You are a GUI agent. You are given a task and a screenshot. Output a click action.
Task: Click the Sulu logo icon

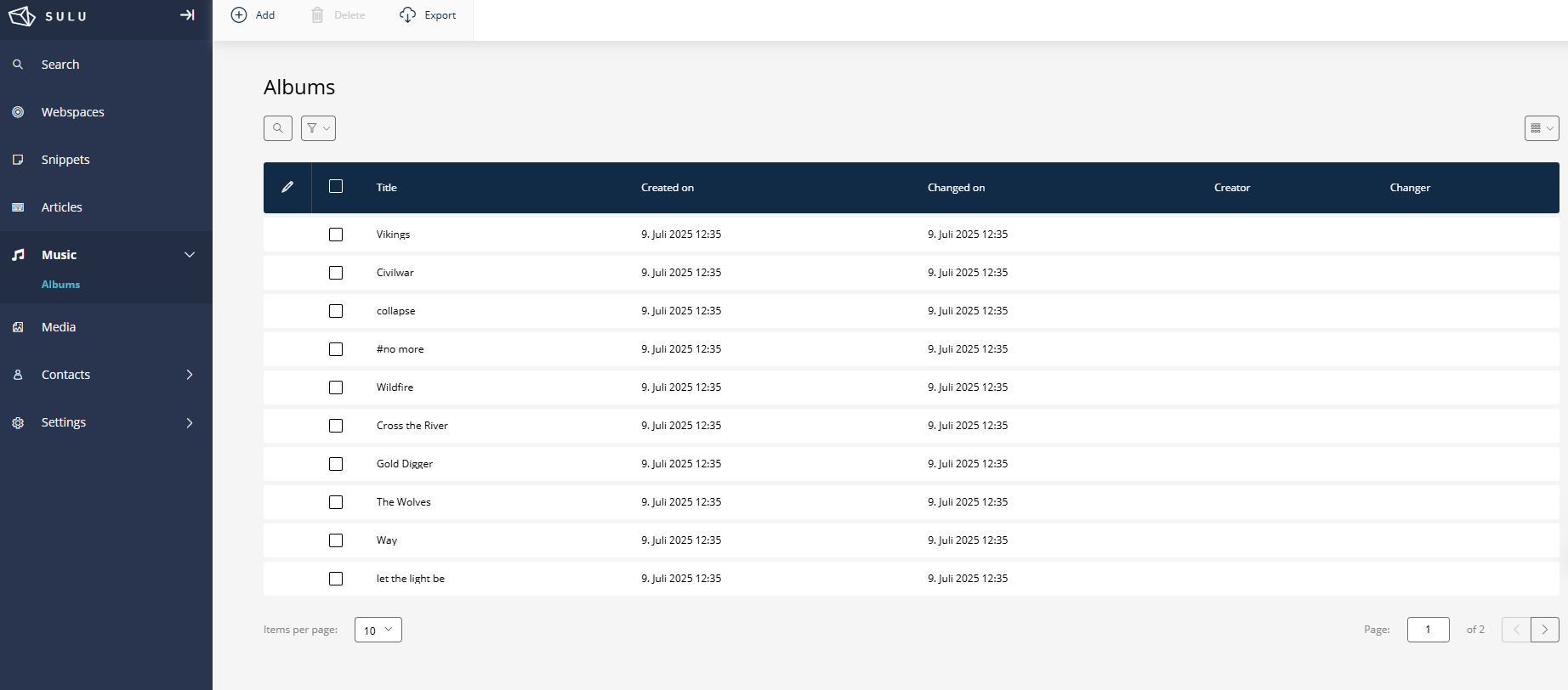(x=22, y=16)
